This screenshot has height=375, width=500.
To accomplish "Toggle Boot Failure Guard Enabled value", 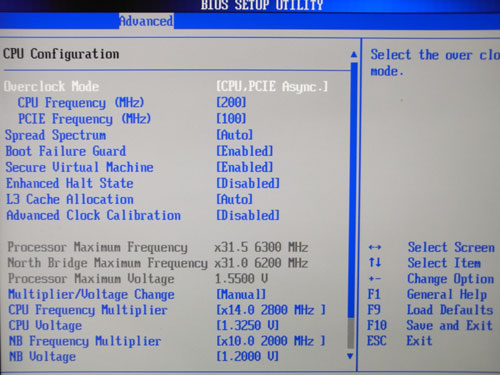I will 245,151.
